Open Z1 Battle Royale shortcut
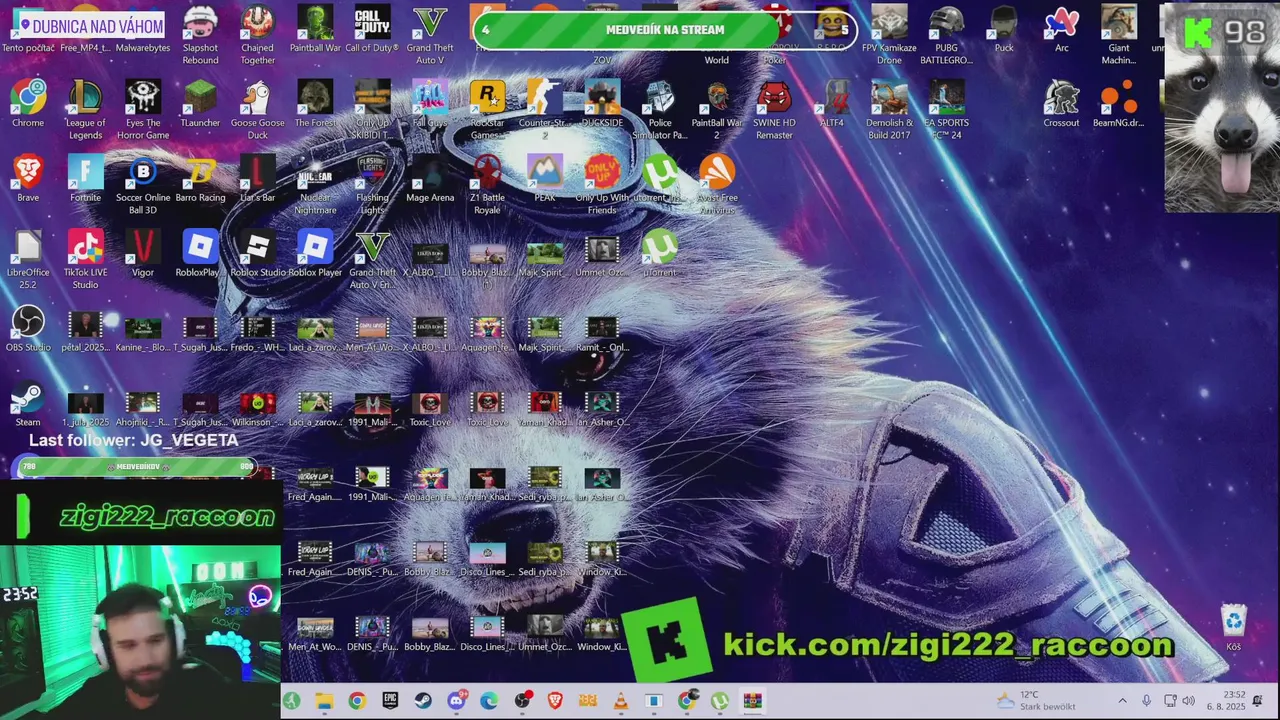The height and width of the screenshot is (720, 1280). 487,185
